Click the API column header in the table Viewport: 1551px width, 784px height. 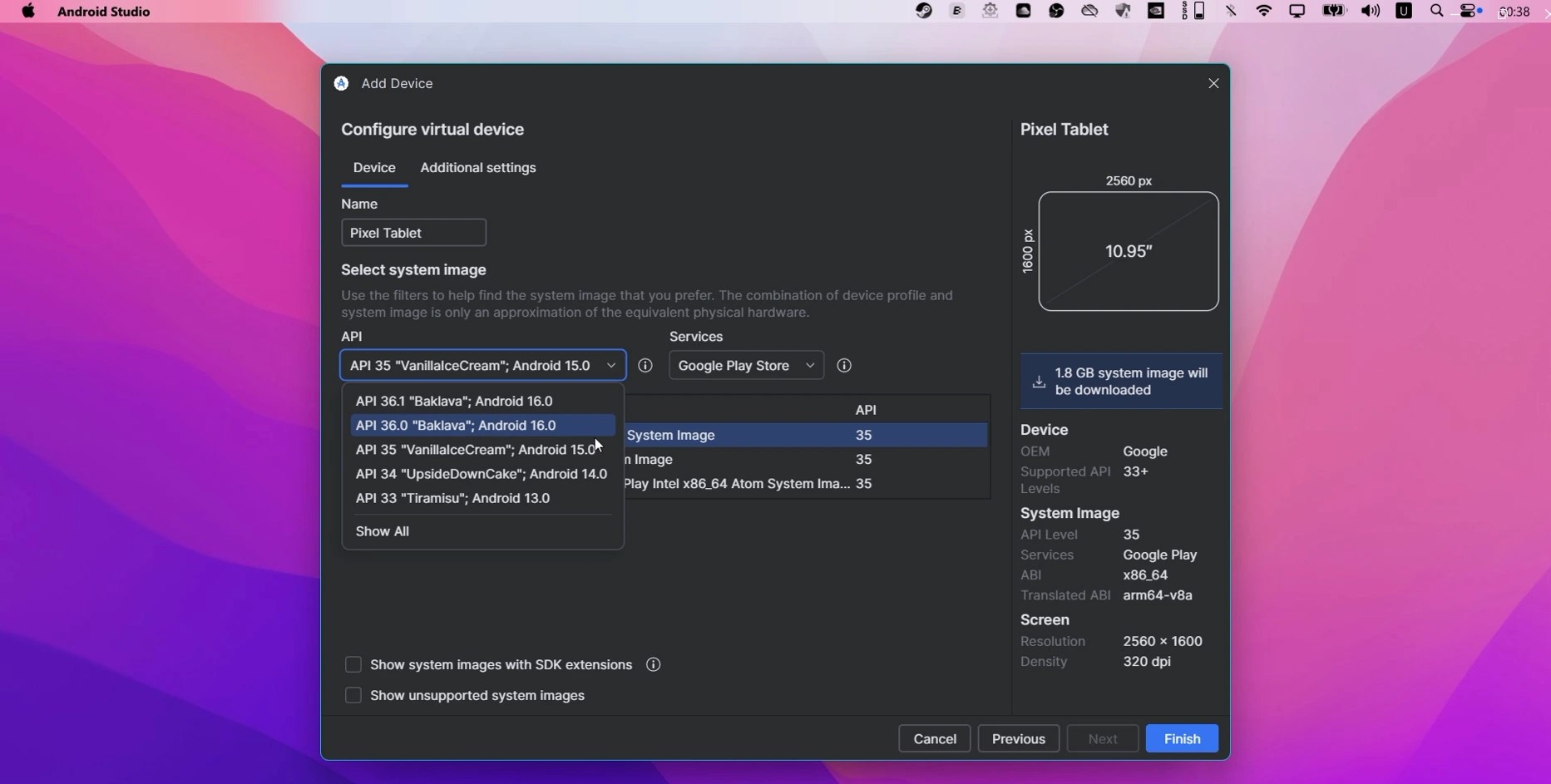click(866, 410)
